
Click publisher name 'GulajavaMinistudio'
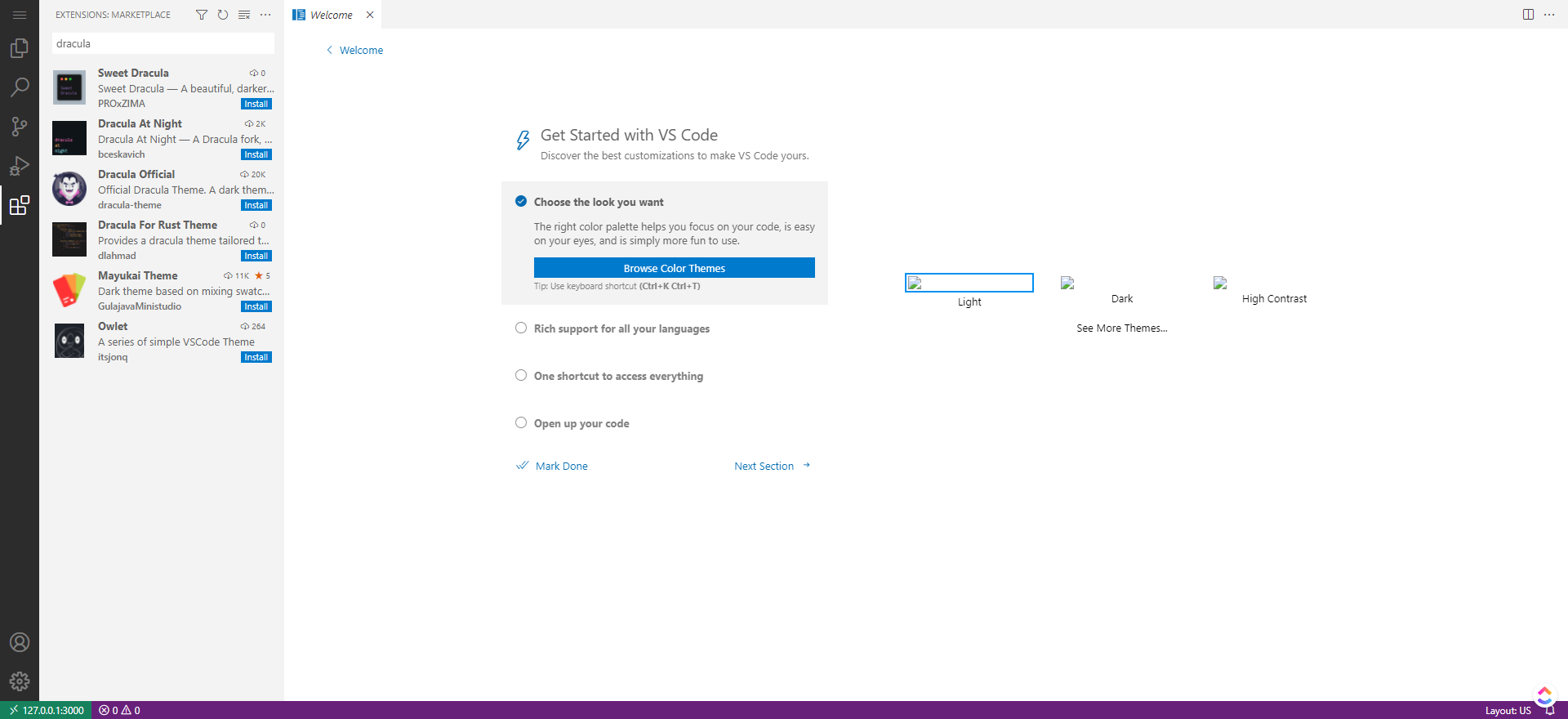[140, 306]
